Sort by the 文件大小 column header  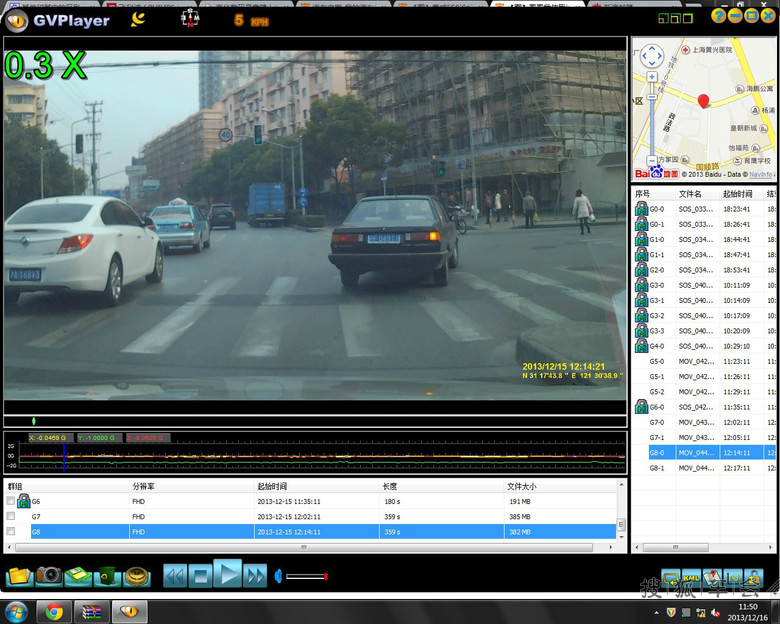tap(520, 486)
